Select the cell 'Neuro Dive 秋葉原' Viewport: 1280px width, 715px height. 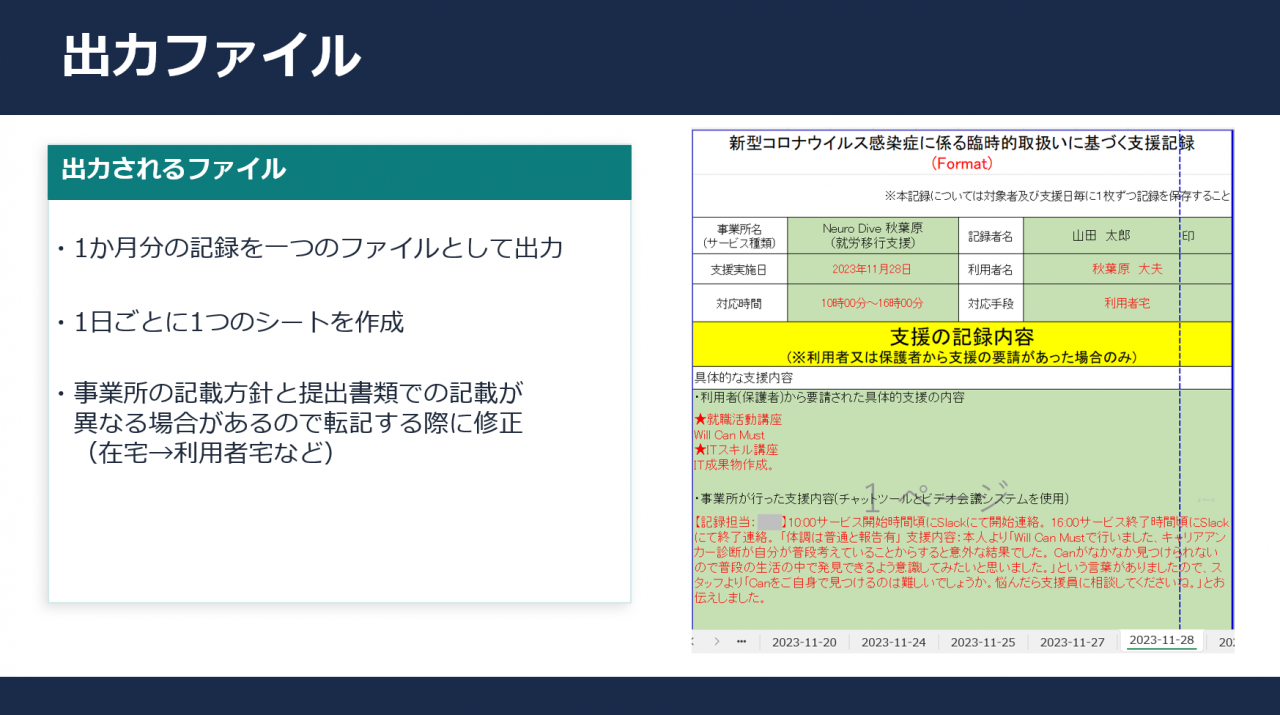coord(873,236)
